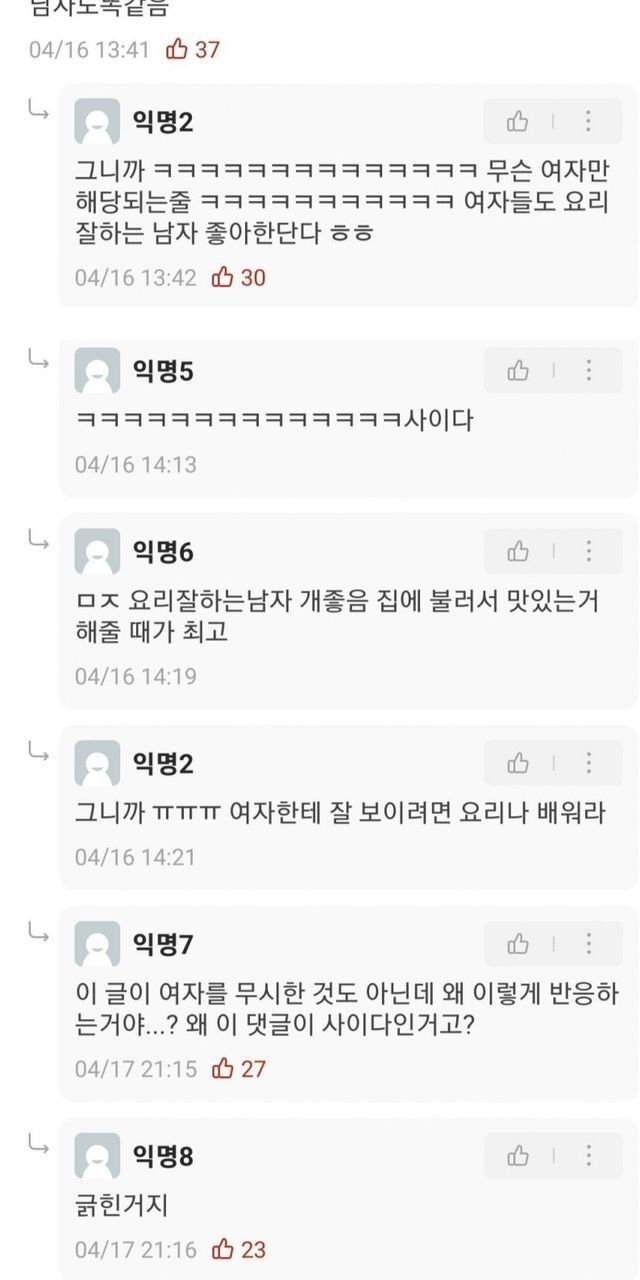Viewport: 640px width, 1280px height.
Task: Thumbs-up the 익명8 comment
Action: (x=518, y=1156)
